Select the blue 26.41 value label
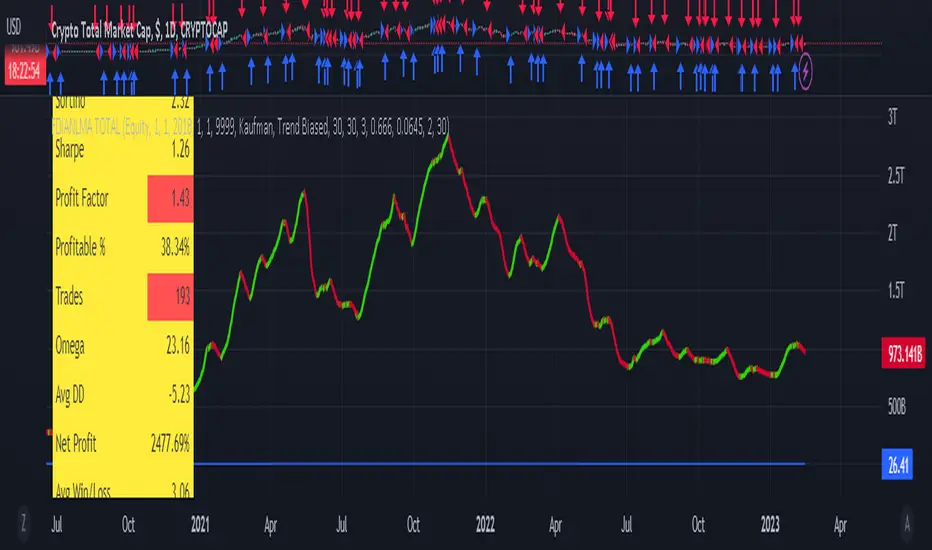The image size is (932, 550). (x=897, y=464)
